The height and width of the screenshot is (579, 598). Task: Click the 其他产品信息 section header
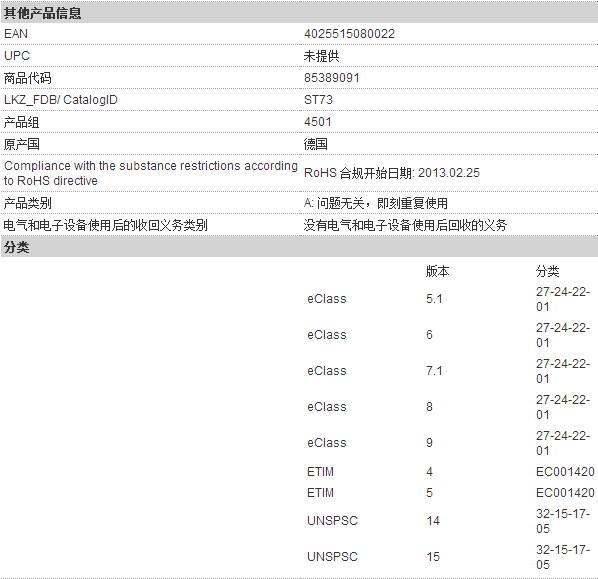pyautogui.click(x=42, y=13)
